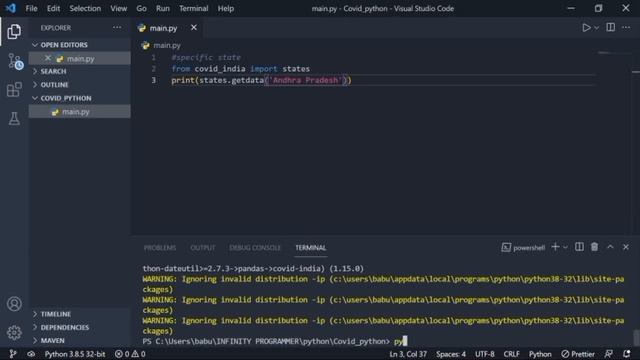Open the Terminal menu

193,8
